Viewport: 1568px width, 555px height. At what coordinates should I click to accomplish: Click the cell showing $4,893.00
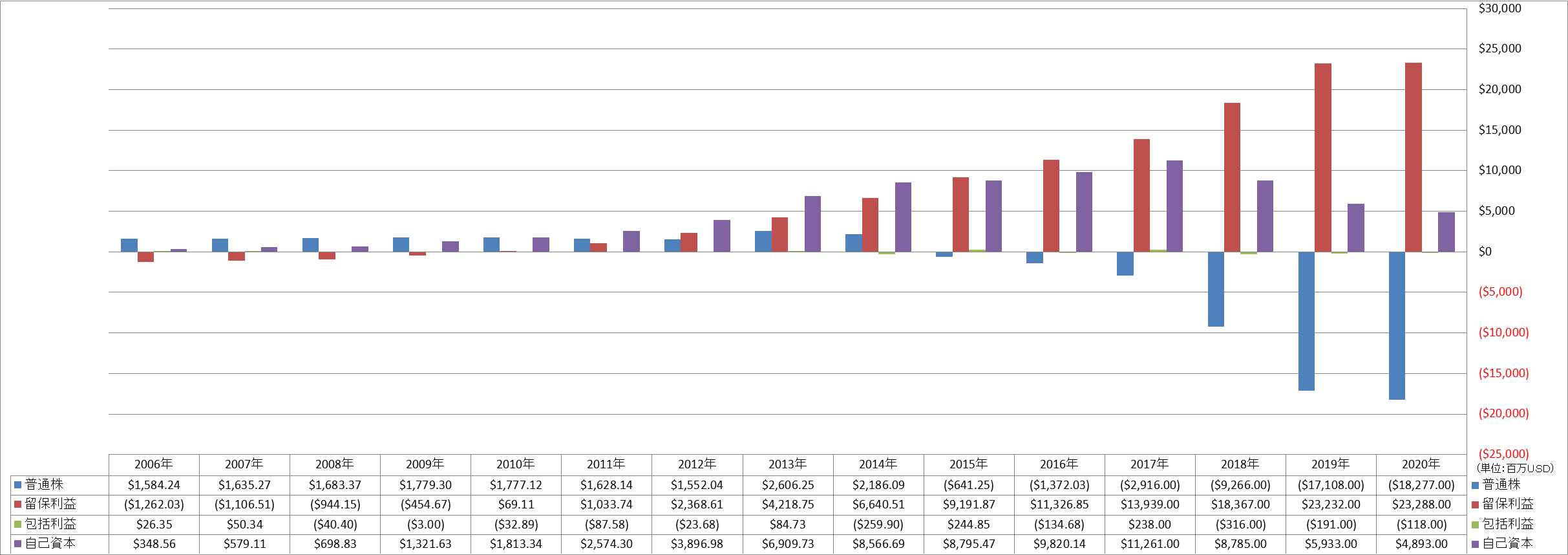pyautogui.click(x=1421, y=543)
